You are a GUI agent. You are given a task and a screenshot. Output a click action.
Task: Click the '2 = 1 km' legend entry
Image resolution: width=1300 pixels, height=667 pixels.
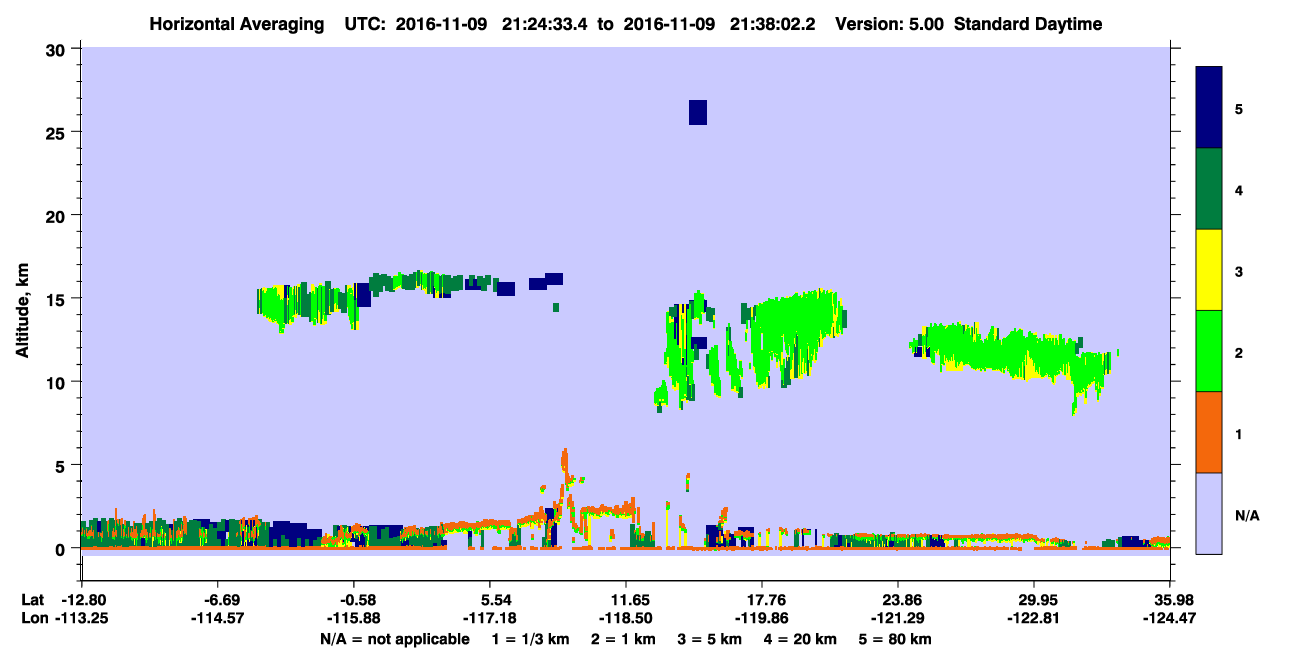[624, 639]
